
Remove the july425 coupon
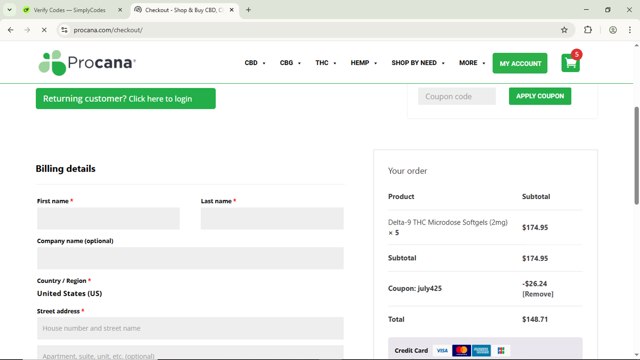[x=538, y=294]
